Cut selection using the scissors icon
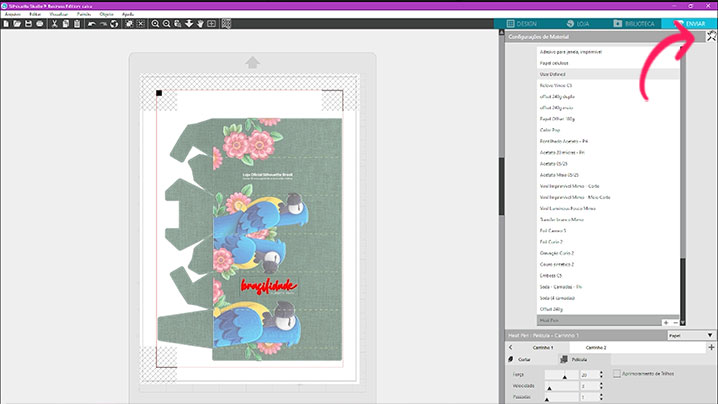 point(54,24)
